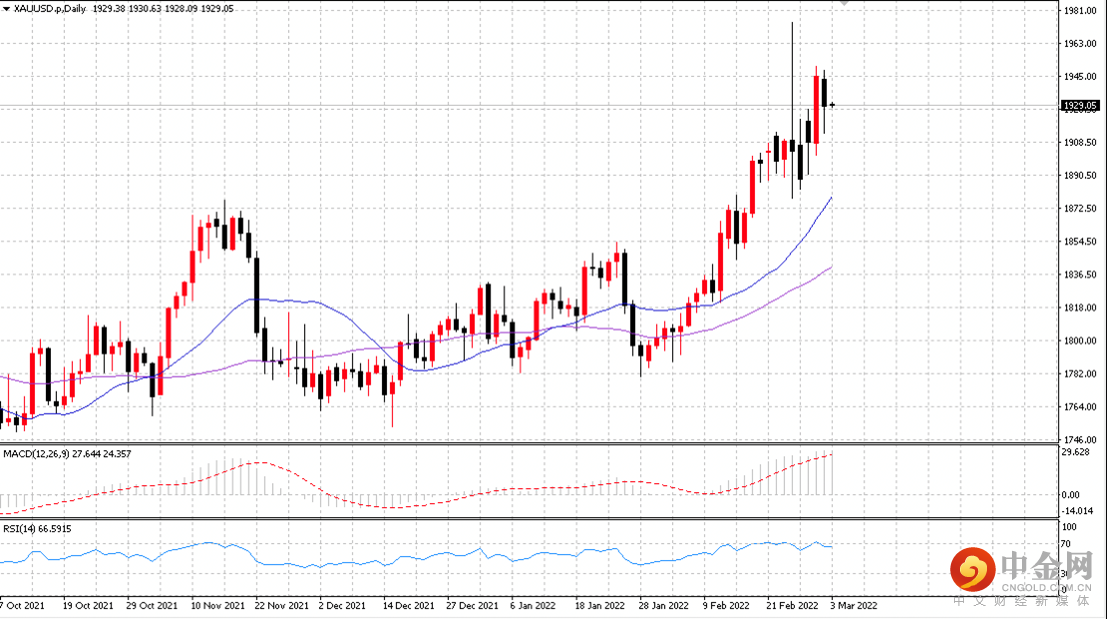The image size is (1107, 619).
Task: Click the 28 Jan 2022 date label
Action: pyautogui.click(x=664, y=606)
